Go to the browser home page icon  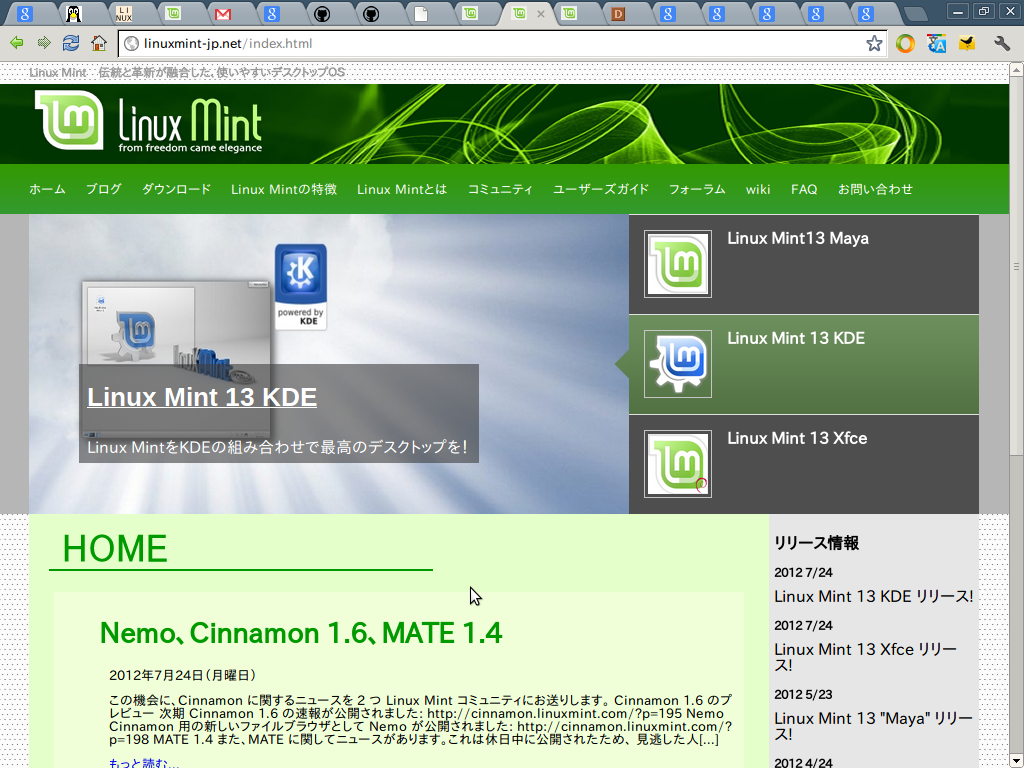(98, 43)
